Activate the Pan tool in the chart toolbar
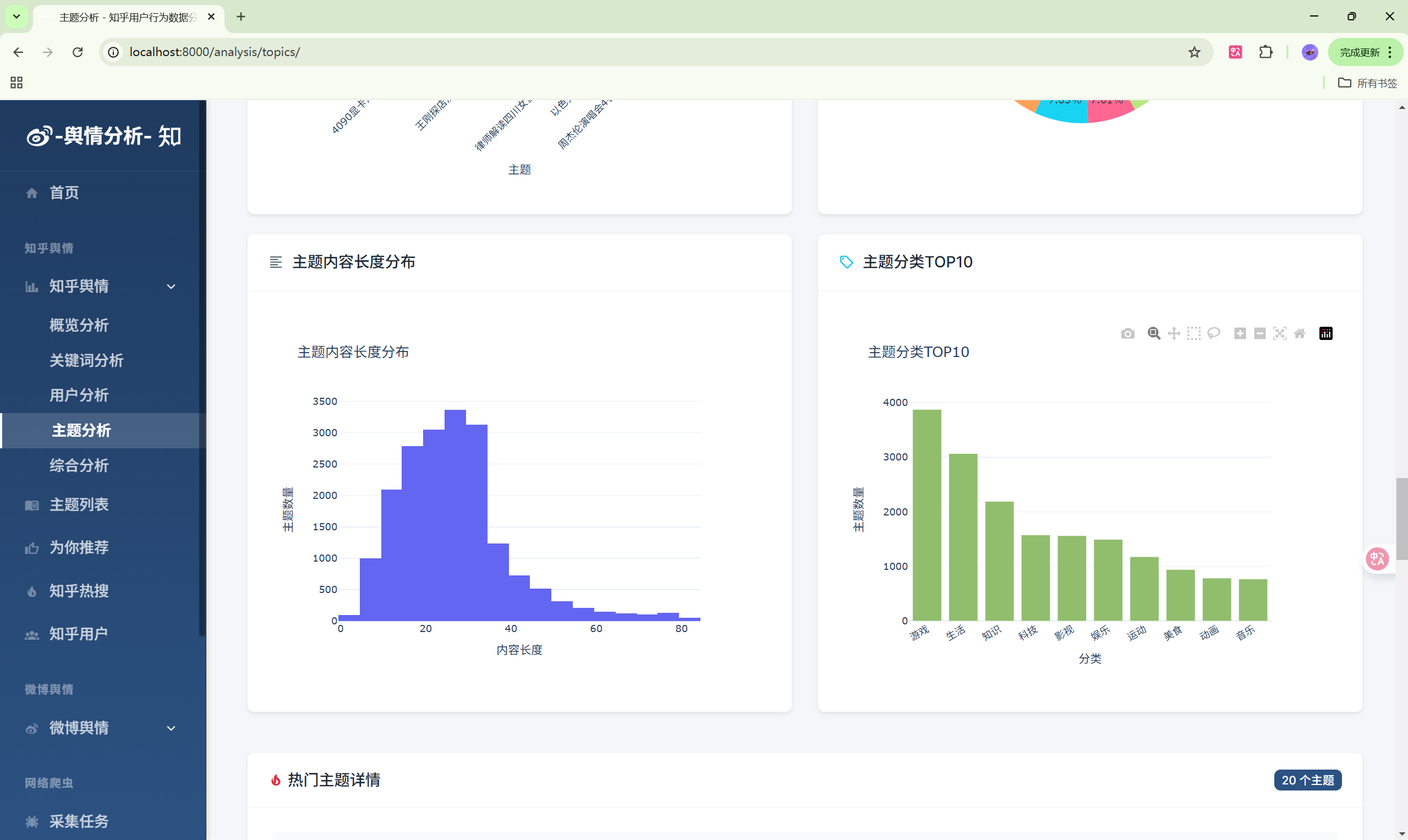Image resolution: width=1408 pixels, height=840 pixels. click(x=1174, y=333)
